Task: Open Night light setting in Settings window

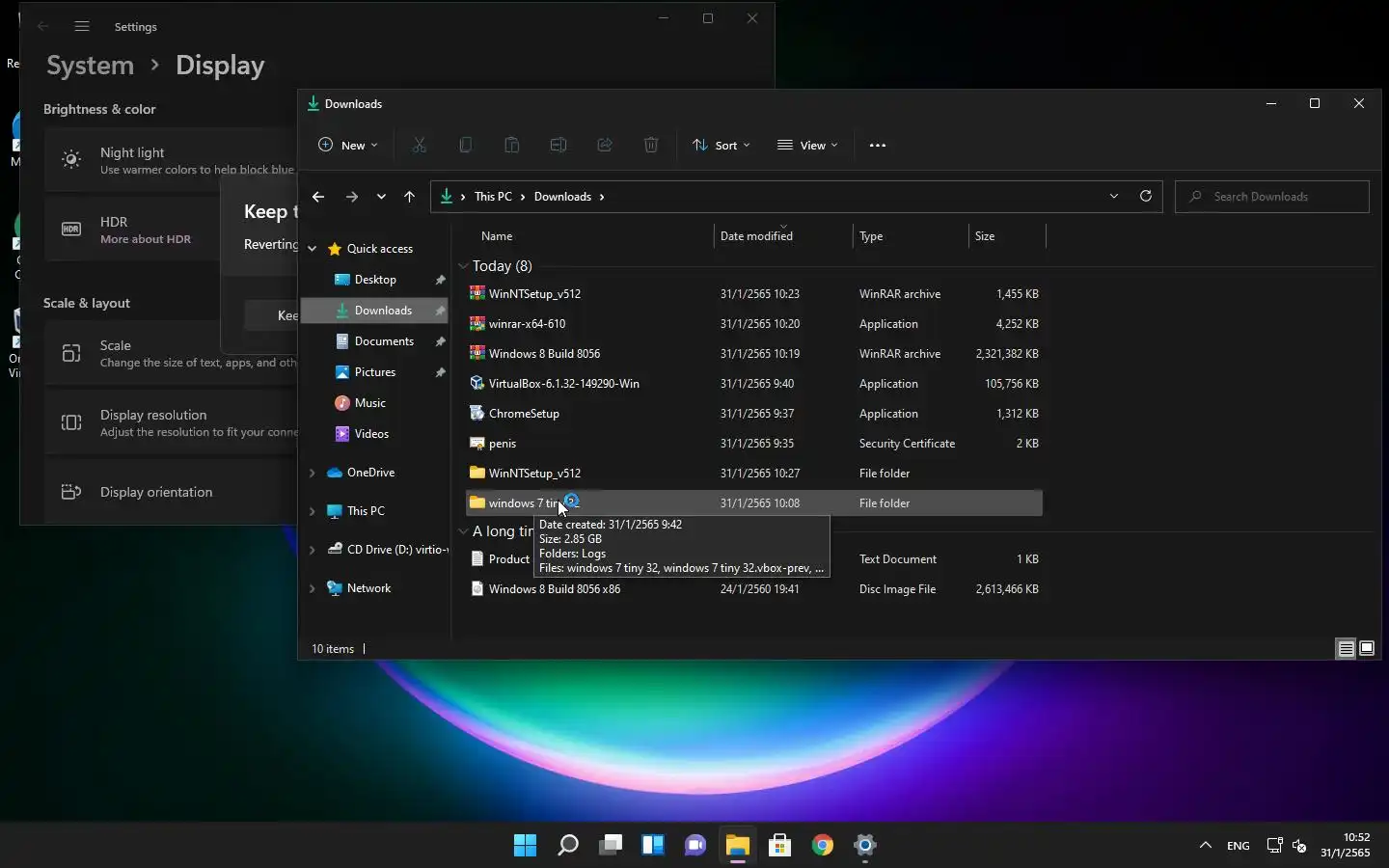Action: tap(172, 160)
